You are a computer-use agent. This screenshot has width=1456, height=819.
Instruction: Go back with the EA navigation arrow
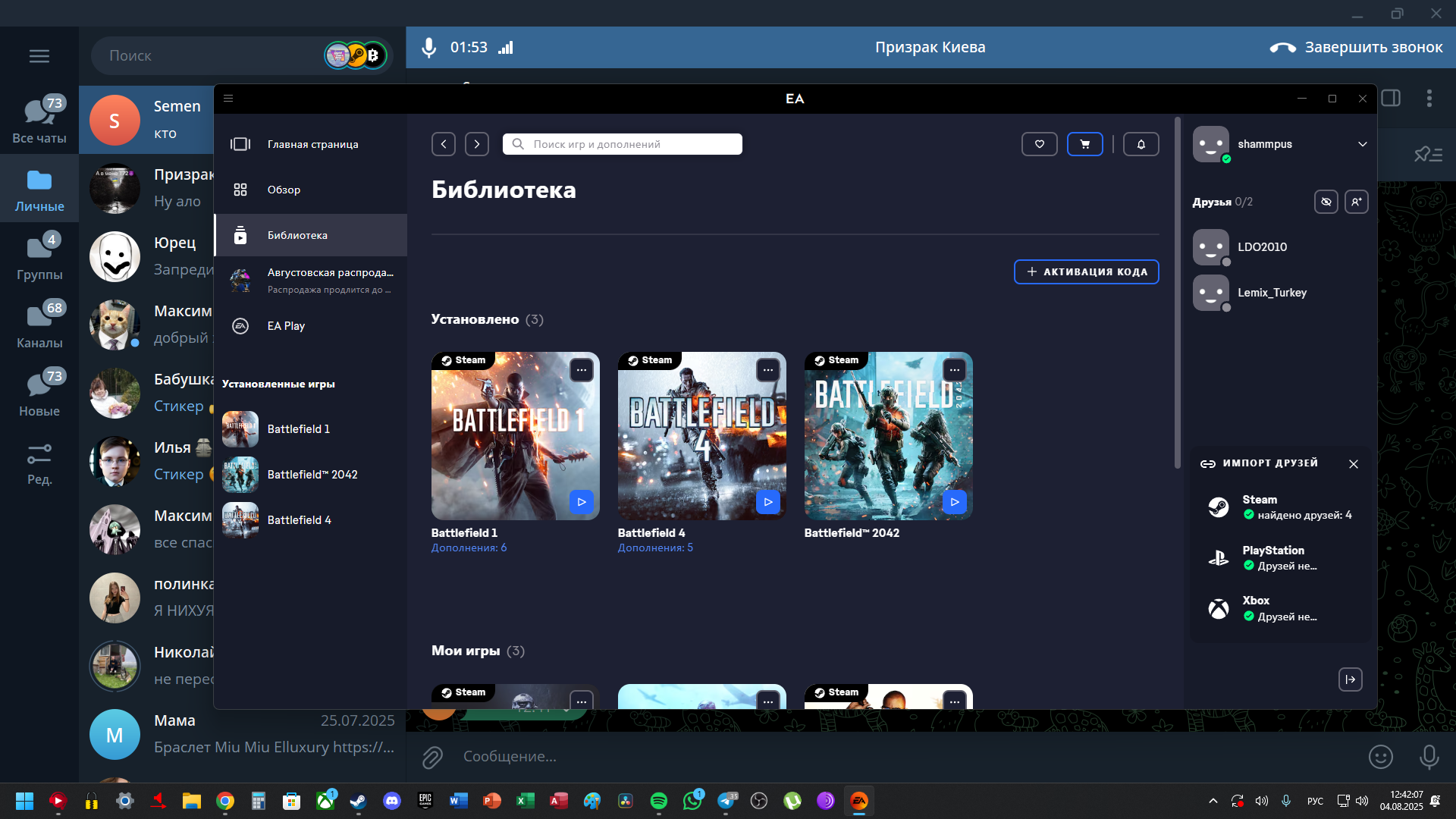click(x=444, y=144)
